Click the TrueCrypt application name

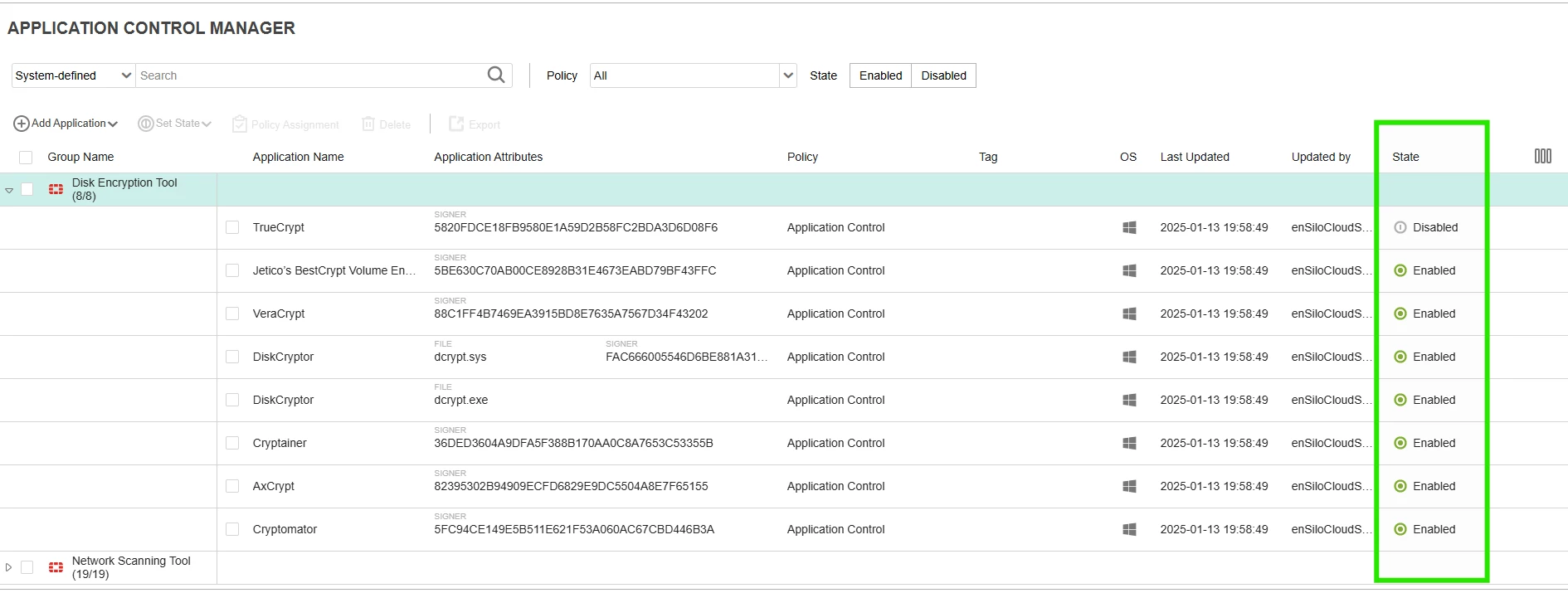pos(278,227)
